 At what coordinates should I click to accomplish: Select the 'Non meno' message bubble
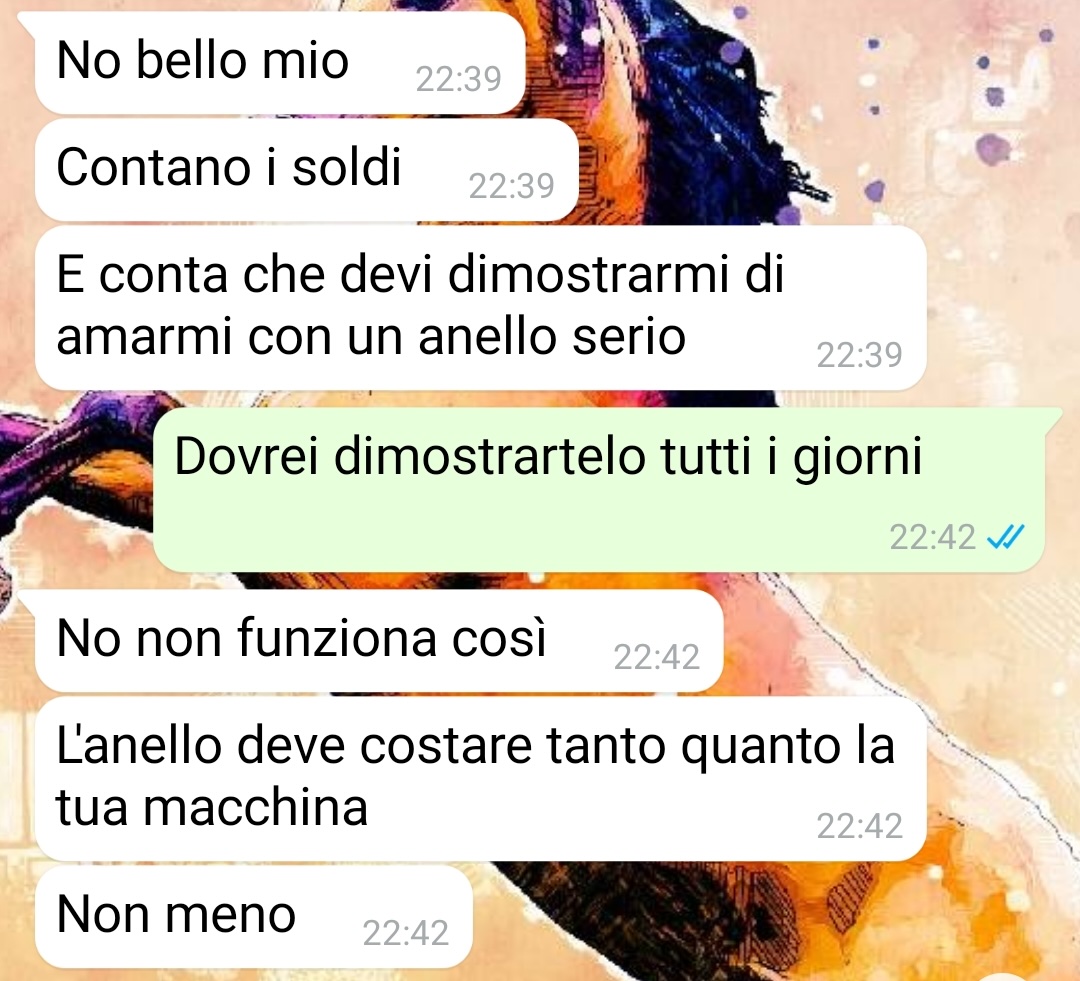click(x=253, y=916)
